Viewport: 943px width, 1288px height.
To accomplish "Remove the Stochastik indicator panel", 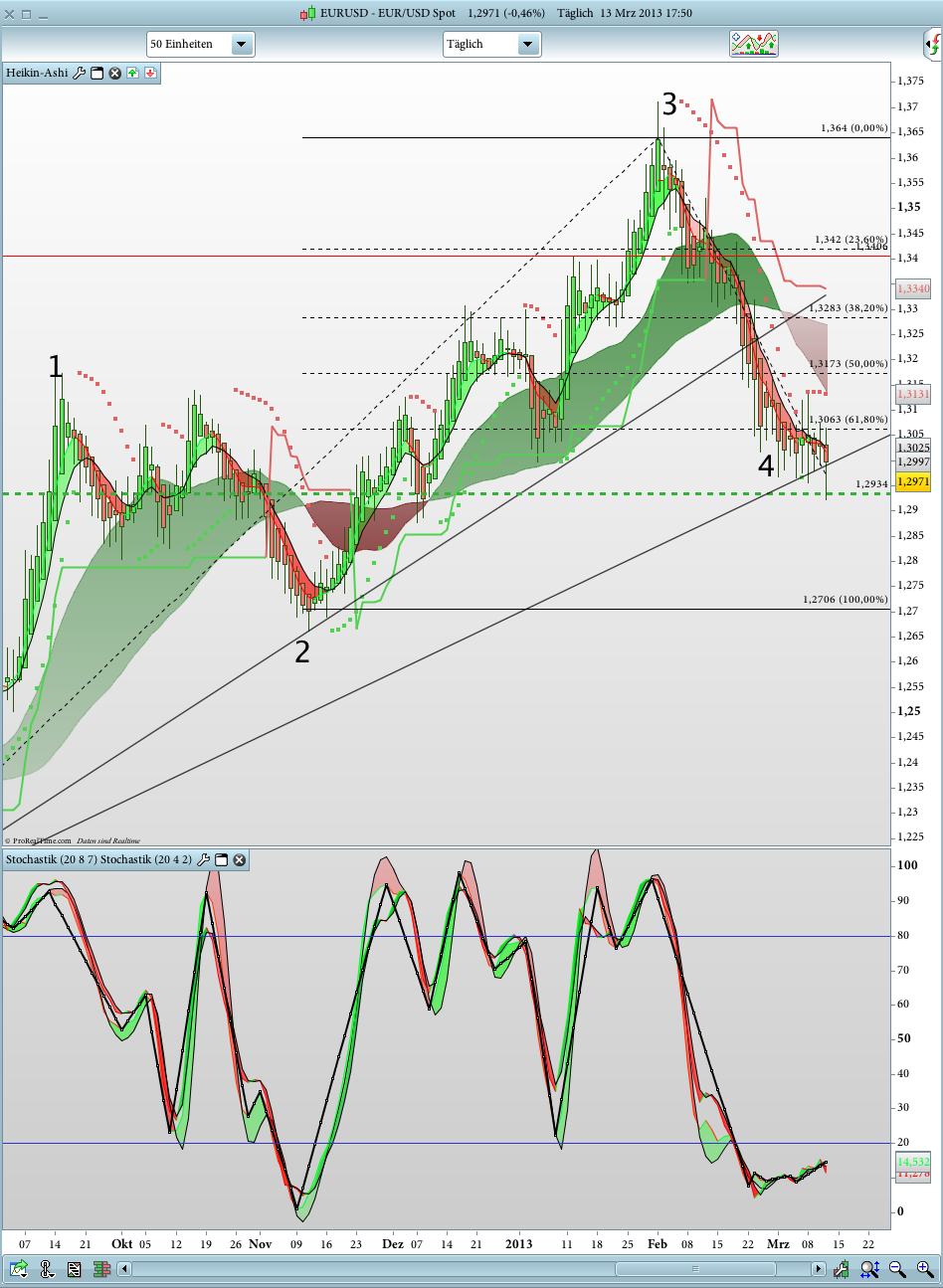I will click(x=240, y=859).
